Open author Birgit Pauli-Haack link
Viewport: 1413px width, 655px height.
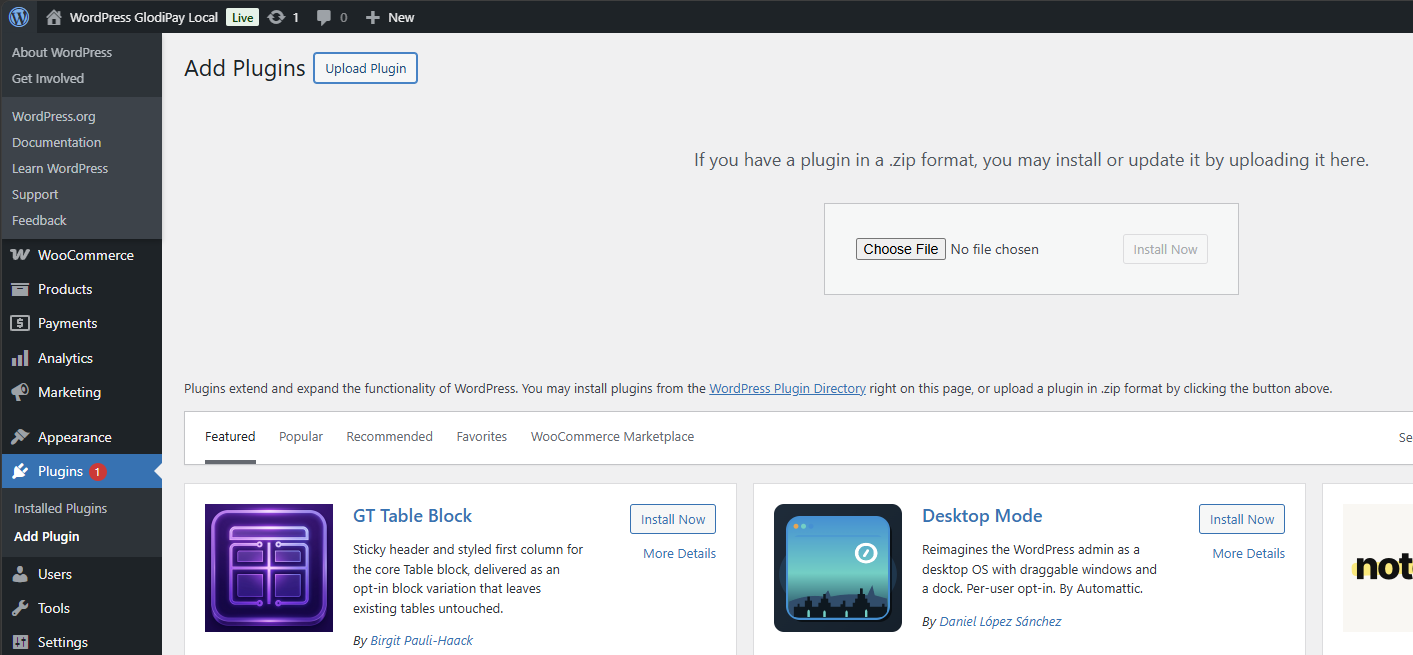[x=421, y=640]
